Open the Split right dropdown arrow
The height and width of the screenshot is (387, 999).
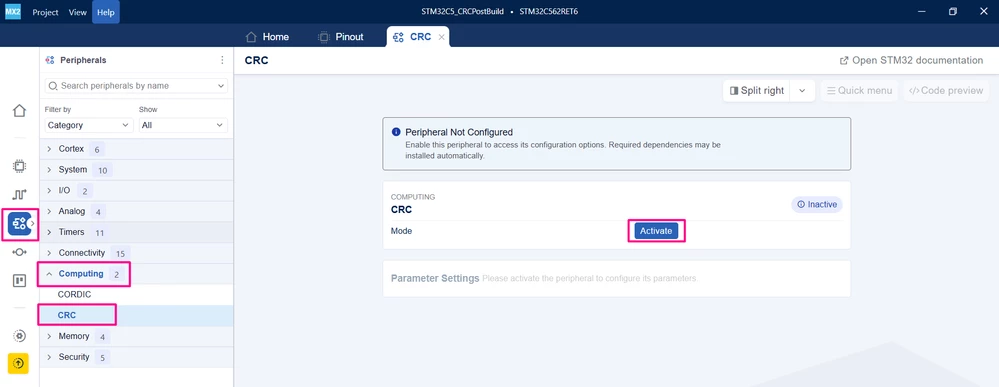tap(802, 91)
